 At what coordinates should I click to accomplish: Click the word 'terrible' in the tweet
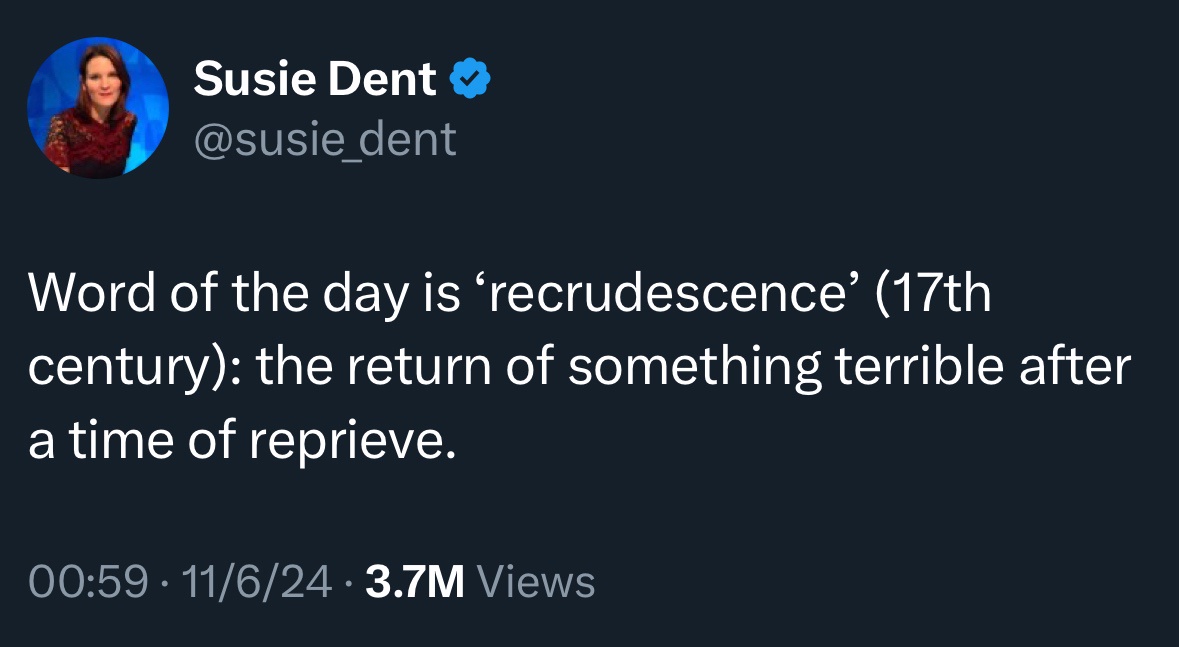pos(920,366)
